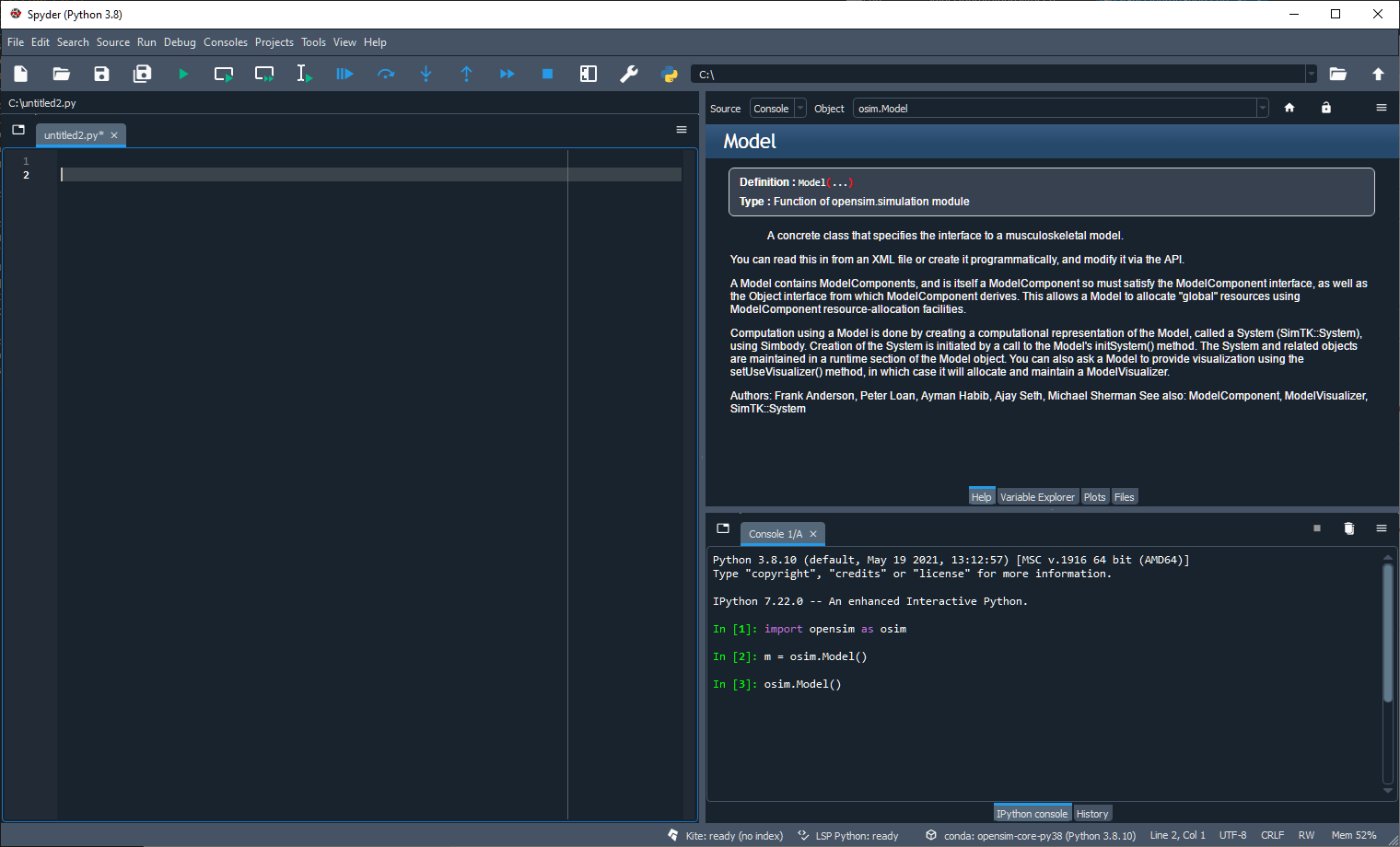The width and height of the screenshot is (1400, 847).
Task: Expand the Object combo box arrow
Action: 1262,108
